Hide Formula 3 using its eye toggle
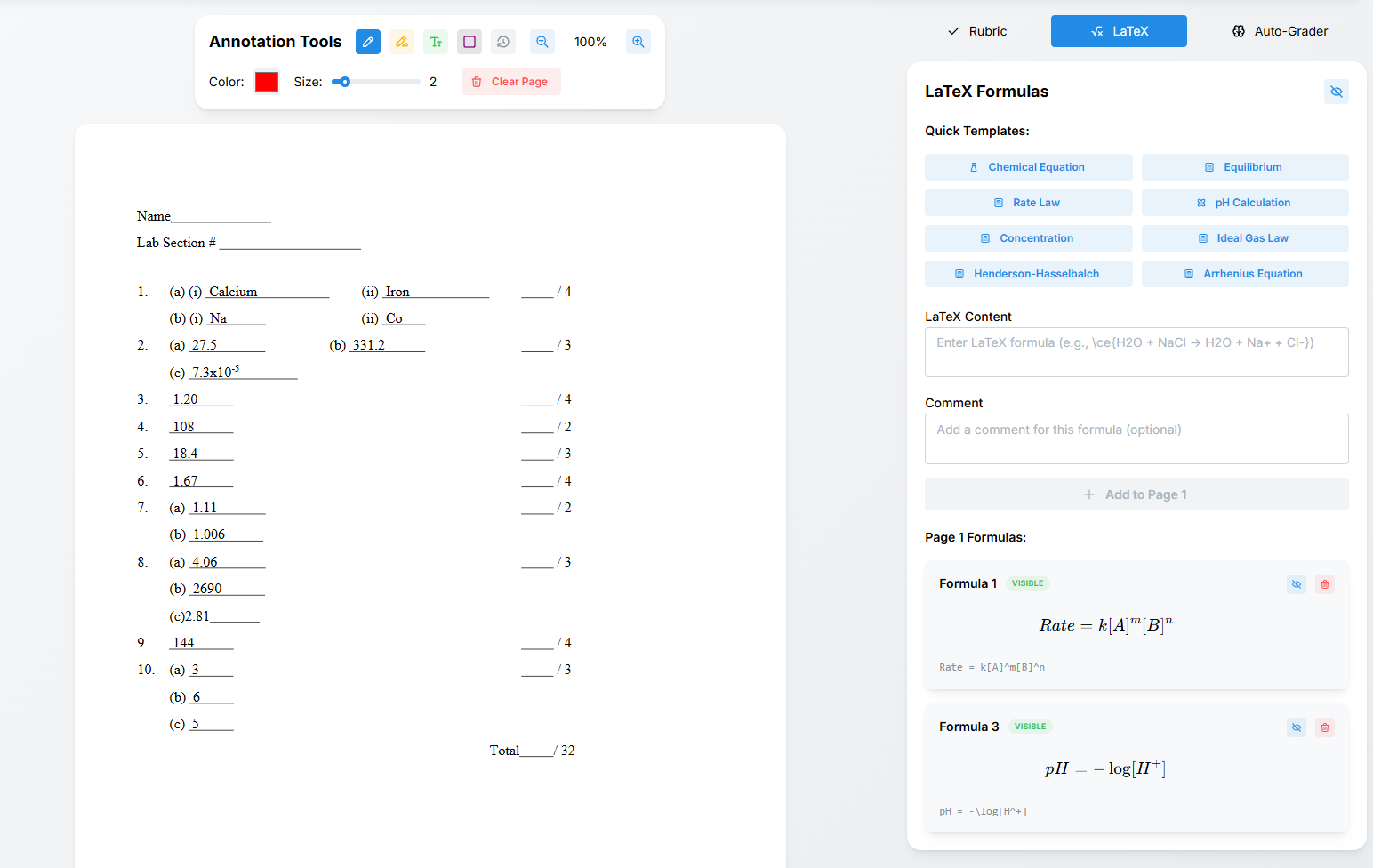 tap(1296, 727)
